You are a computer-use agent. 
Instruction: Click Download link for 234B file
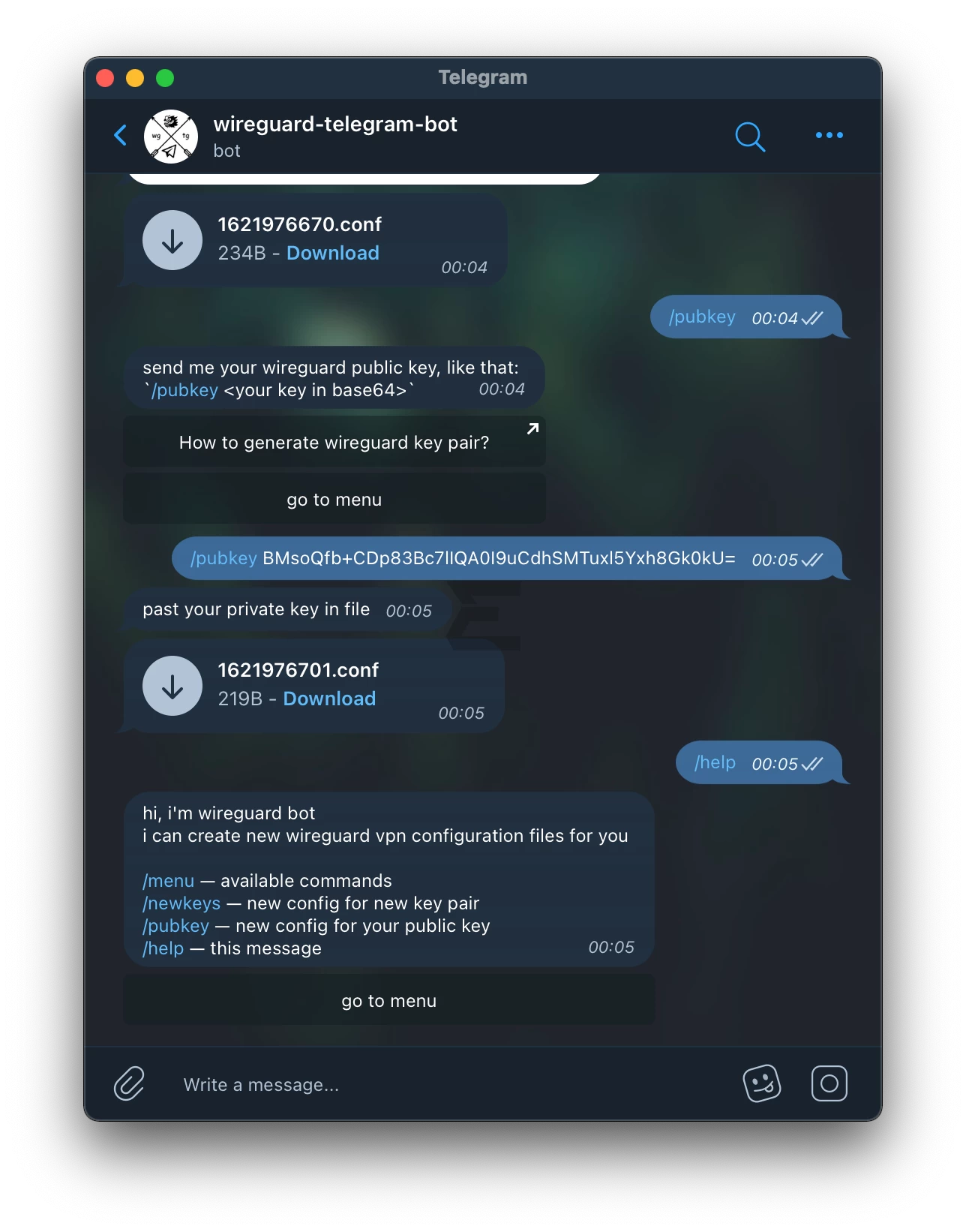pyautogui.click(x=333, y=253)
